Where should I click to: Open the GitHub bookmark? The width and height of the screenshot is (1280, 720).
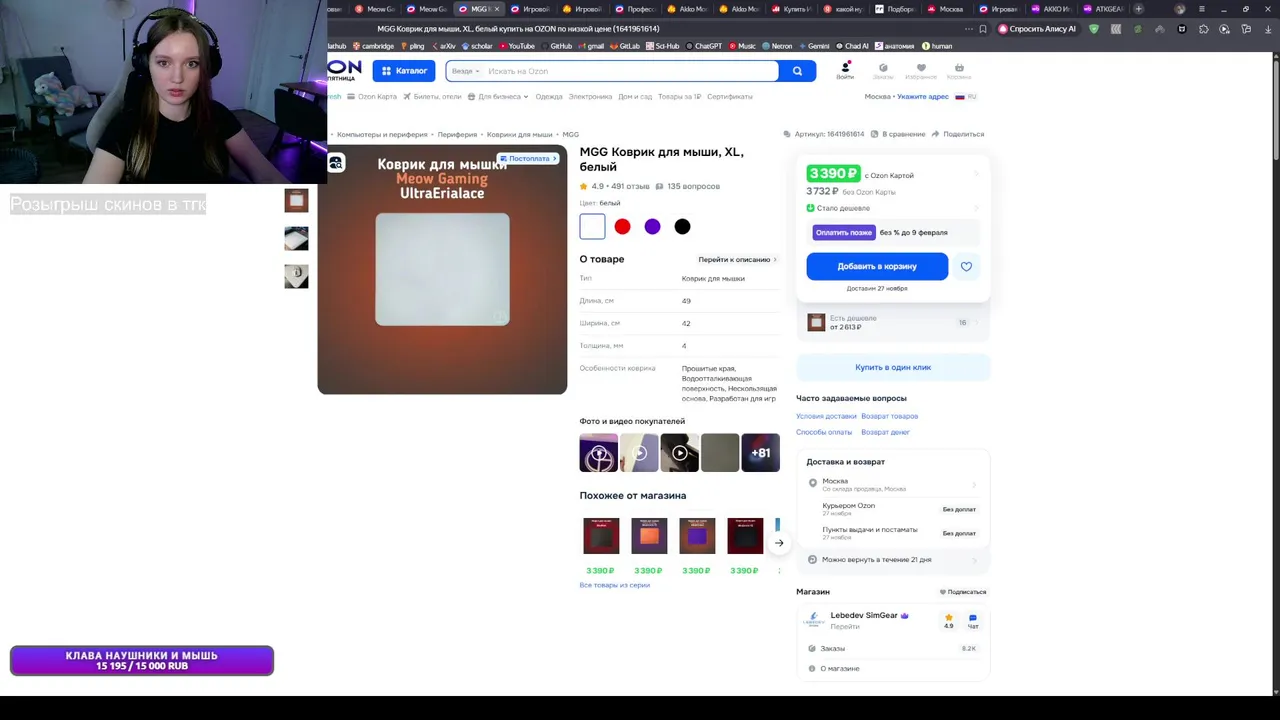pos(557,46)
